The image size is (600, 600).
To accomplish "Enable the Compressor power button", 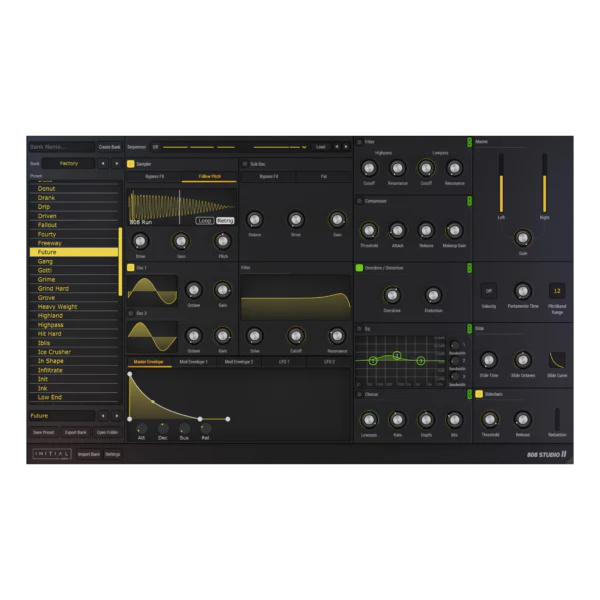I will [359, 201].
